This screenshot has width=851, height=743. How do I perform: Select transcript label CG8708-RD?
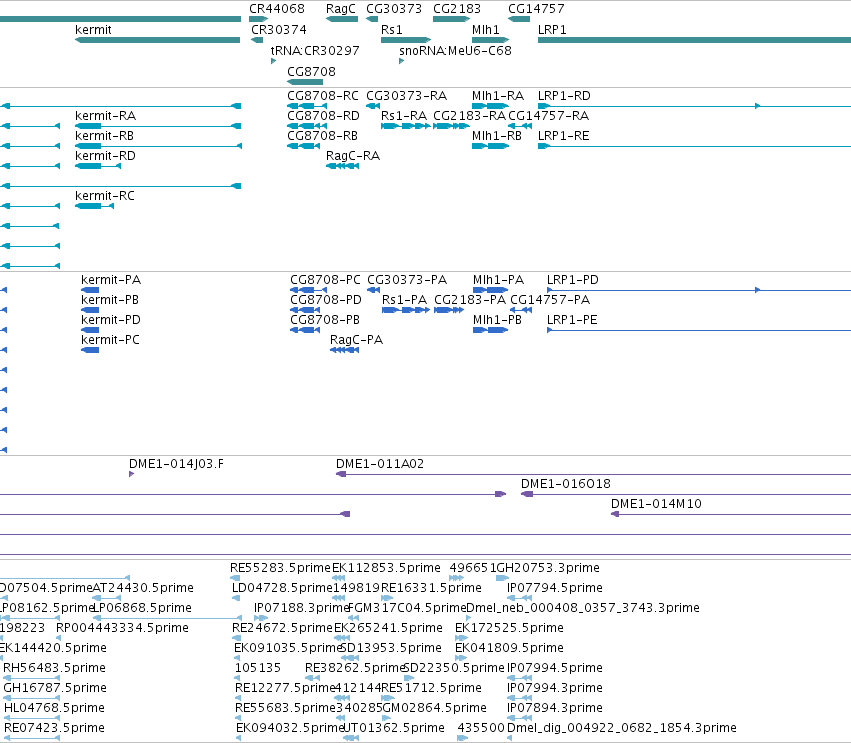[323, 116]
